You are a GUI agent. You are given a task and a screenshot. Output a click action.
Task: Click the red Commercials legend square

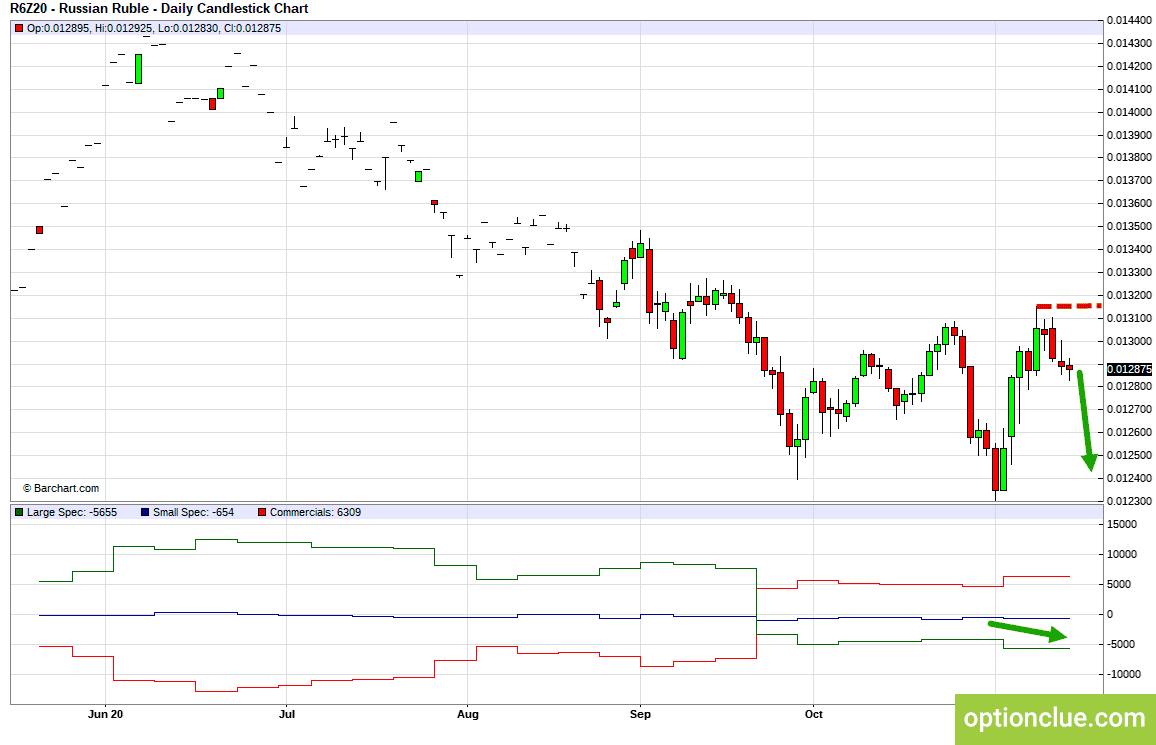tap(262, 512)
